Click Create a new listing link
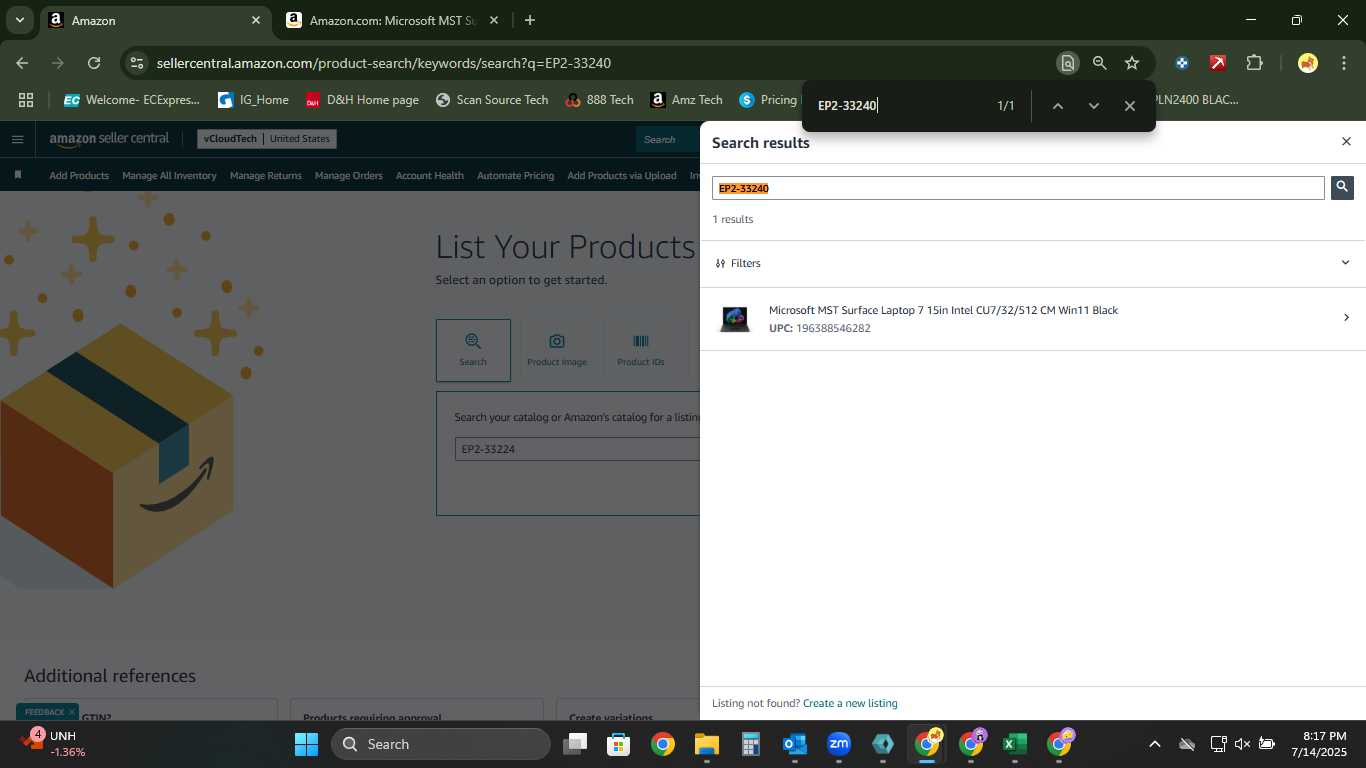The image size is (1366, 768). click(850, 703)
